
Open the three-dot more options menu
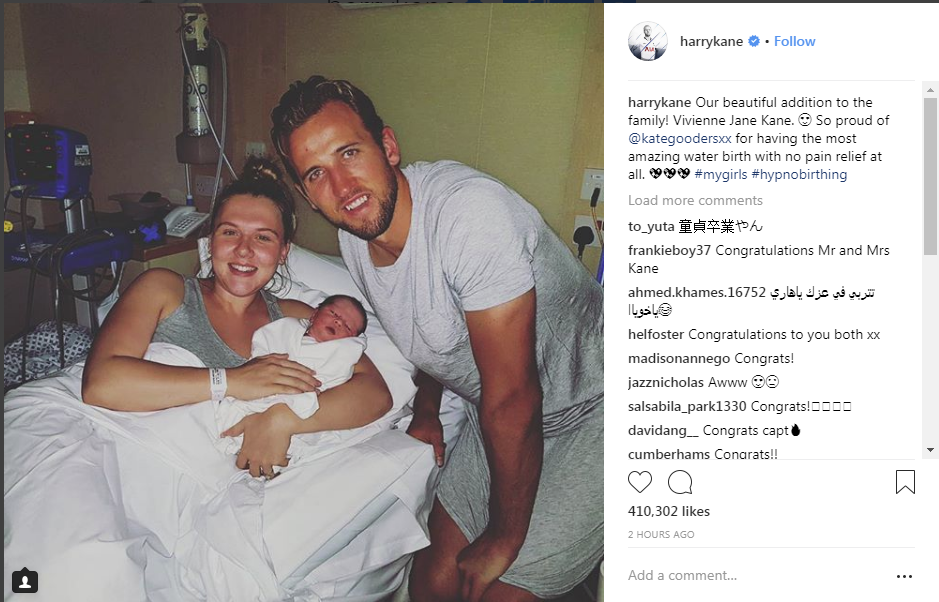(x=904, y=576)
